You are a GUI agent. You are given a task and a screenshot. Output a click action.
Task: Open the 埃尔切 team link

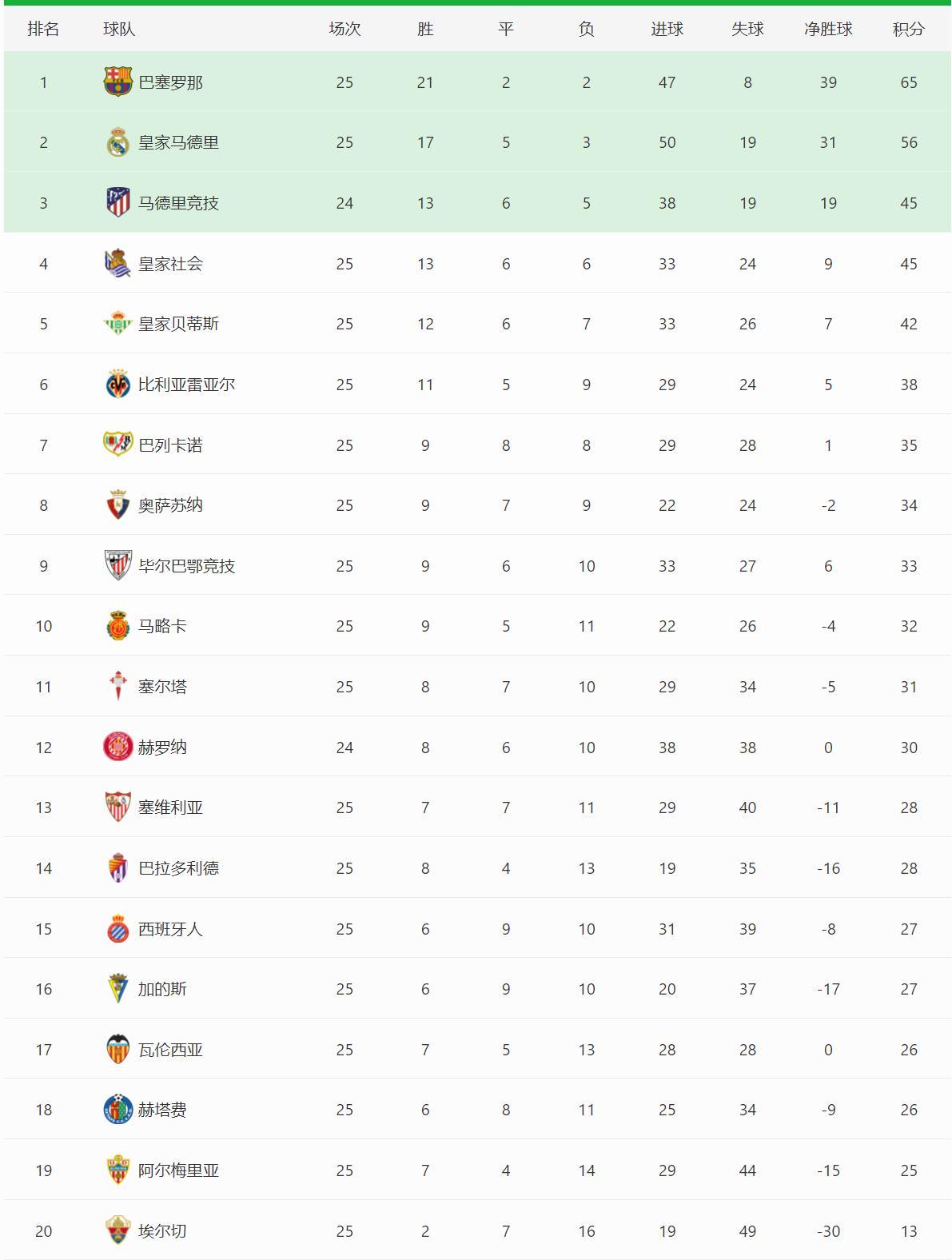coord(162,1231)
